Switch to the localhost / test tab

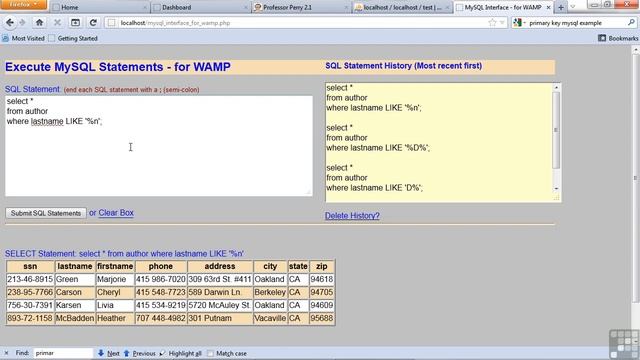point(402,7)
